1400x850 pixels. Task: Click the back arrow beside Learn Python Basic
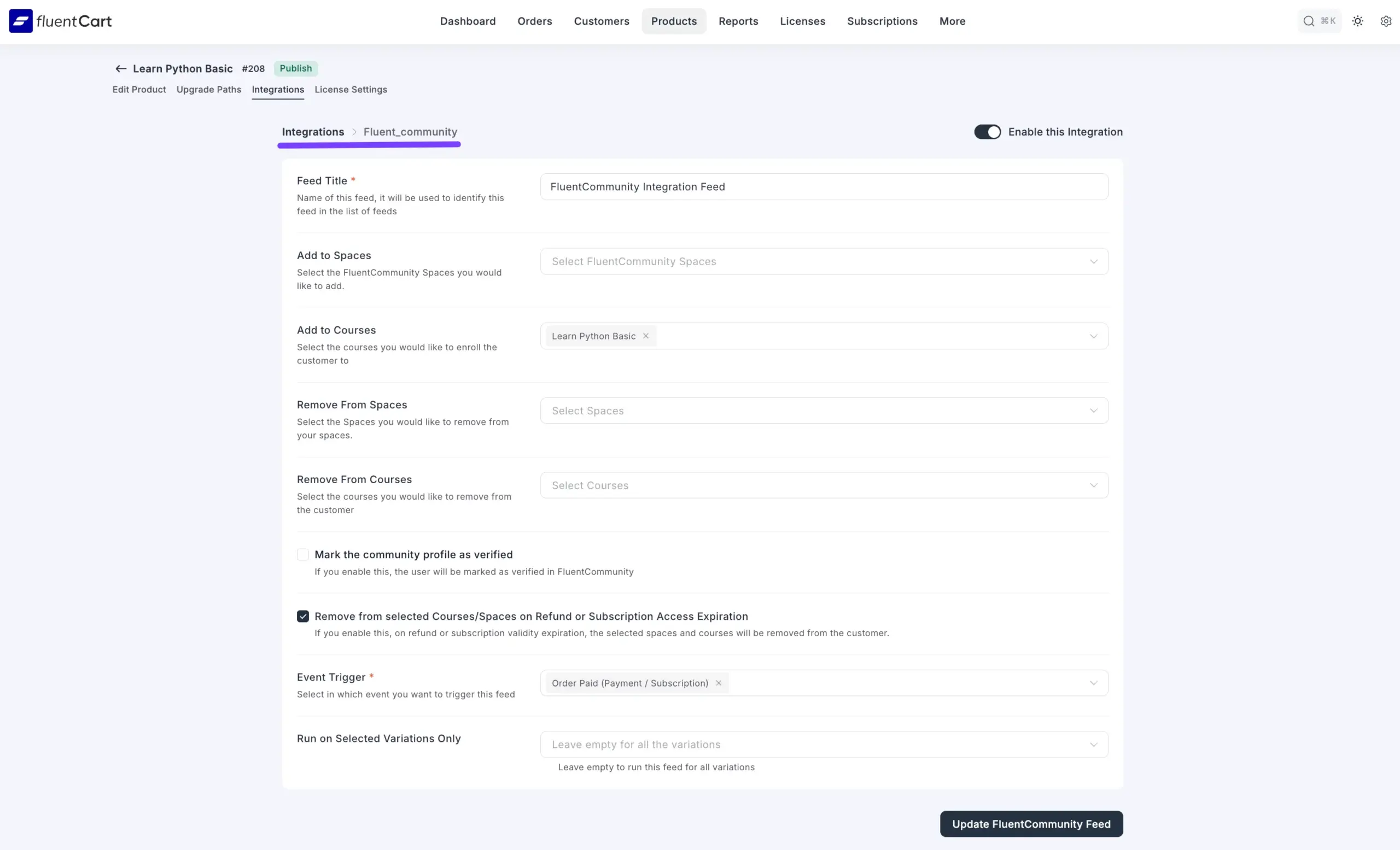[x=120, y=69]
